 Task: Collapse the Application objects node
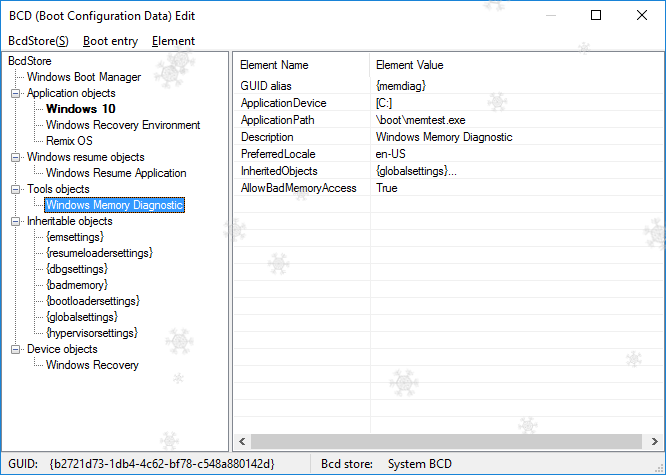(16, 93)
